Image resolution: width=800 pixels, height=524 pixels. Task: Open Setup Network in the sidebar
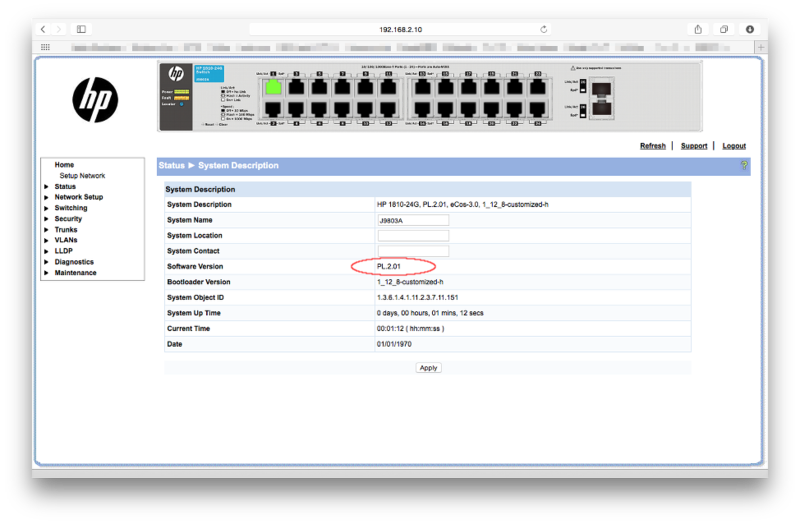82,176
